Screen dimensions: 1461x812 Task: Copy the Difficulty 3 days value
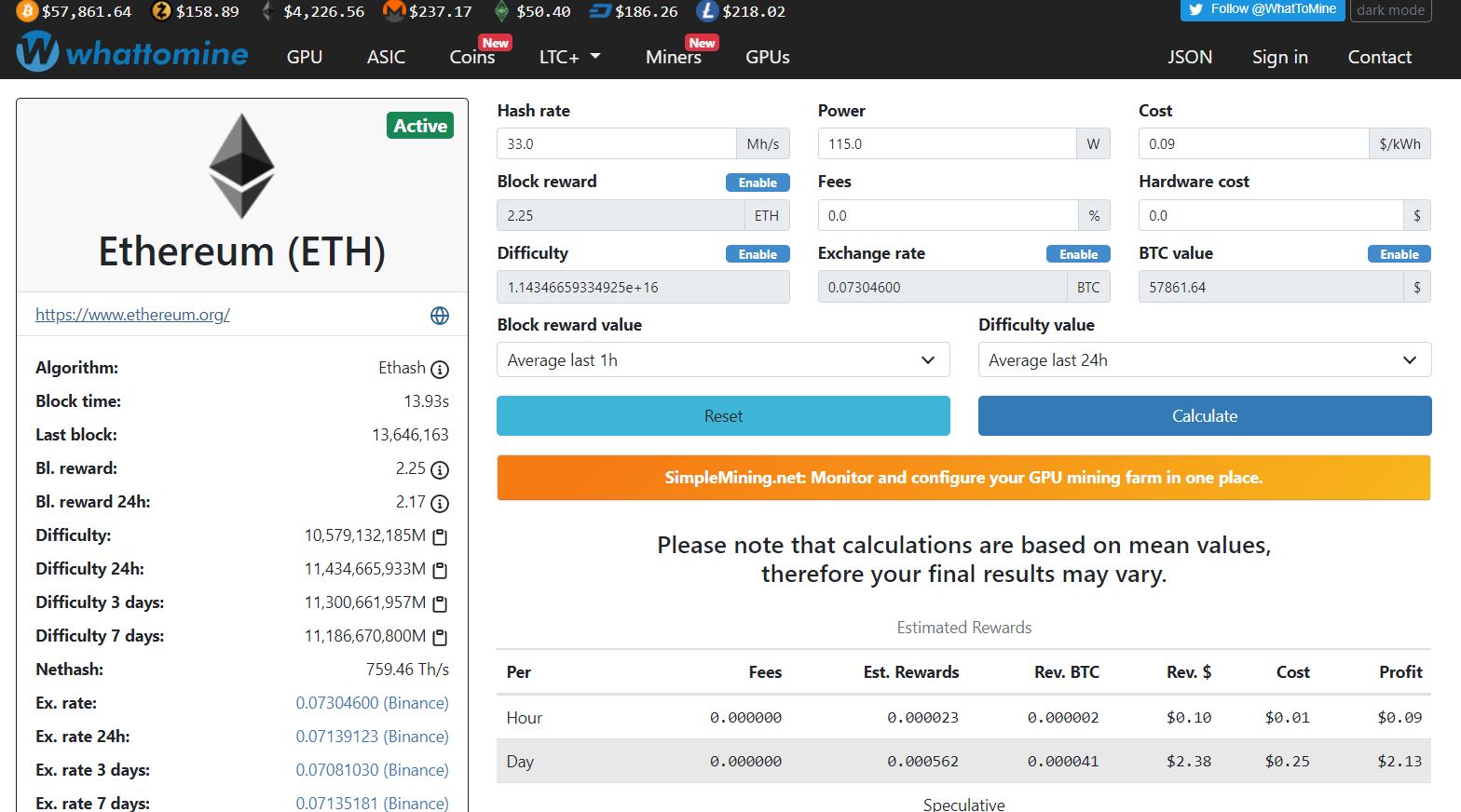[440, 603]
